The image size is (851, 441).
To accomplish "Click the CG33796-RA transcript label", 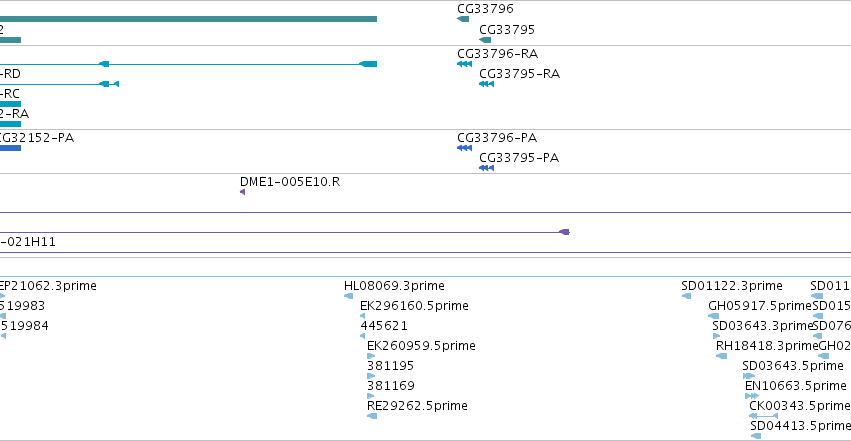I will pyautogui.click(x=498, y=54).
